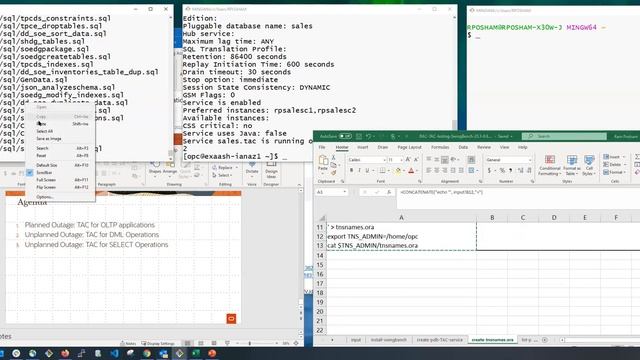
Task: Click the Excel Save icon
Action: coord(359,136)
